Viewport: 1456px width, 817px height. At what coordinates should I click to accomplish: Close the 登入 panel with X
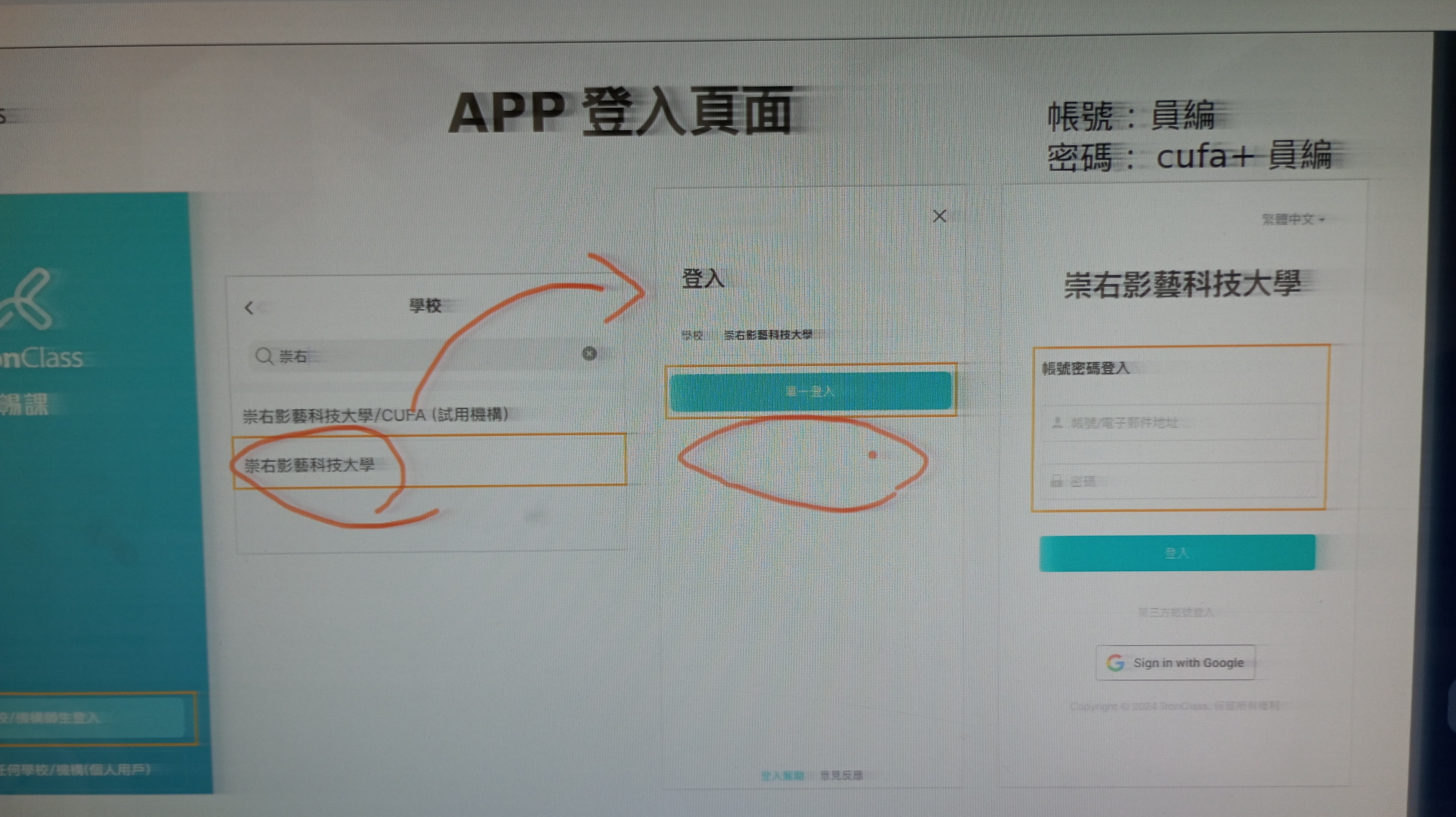(939, 216)
